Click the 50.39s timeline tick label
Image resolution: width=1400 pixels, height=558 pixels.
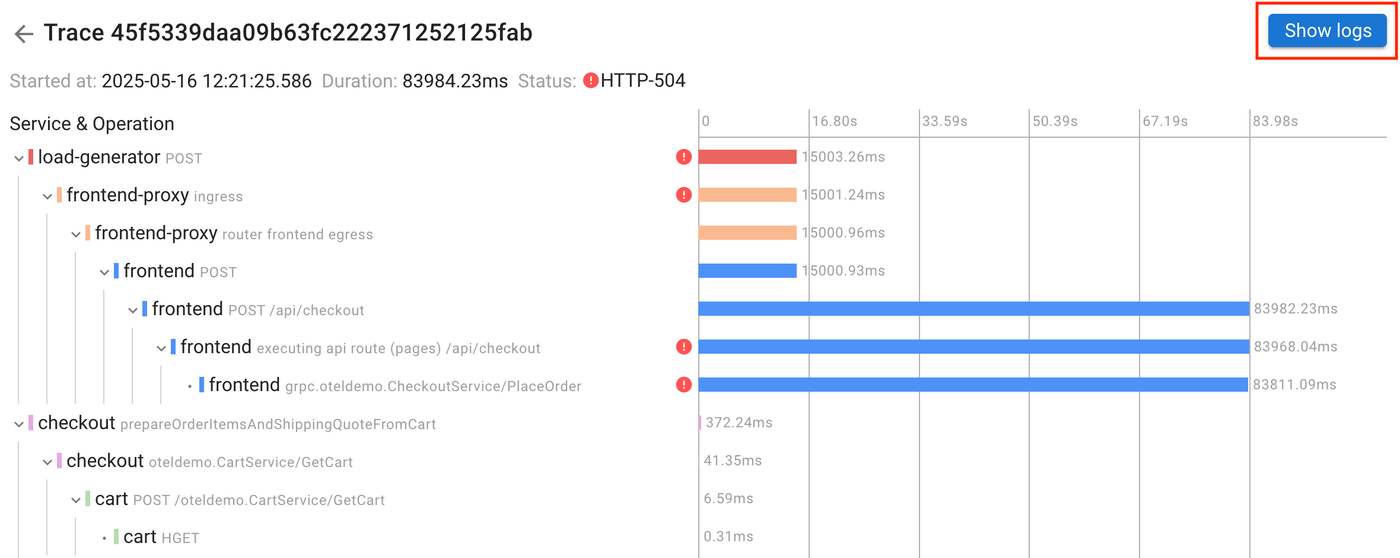[x=1055, y=121]
